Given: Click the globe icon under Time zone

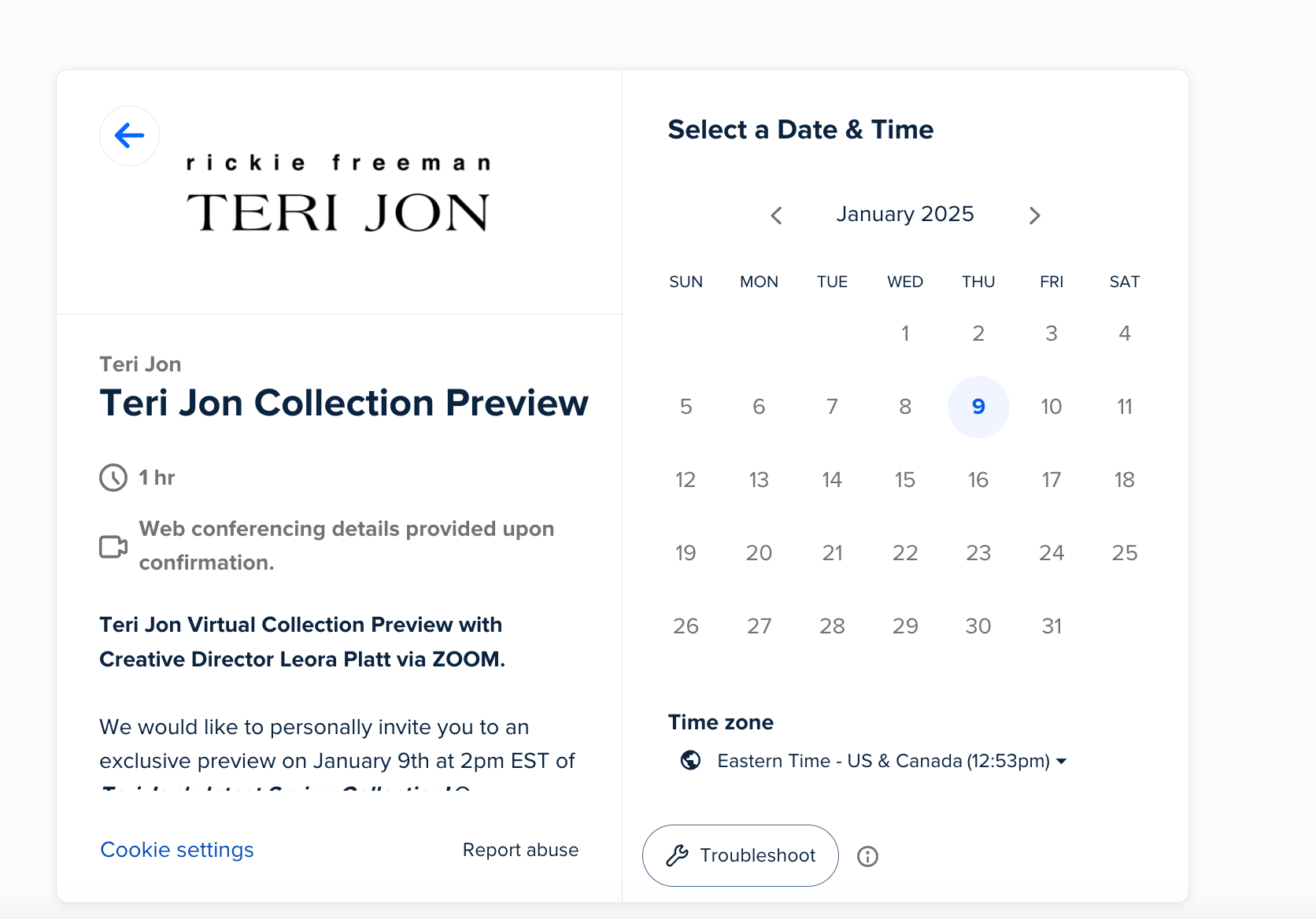Looking at the screenshot, I should [x=690, y=760].
